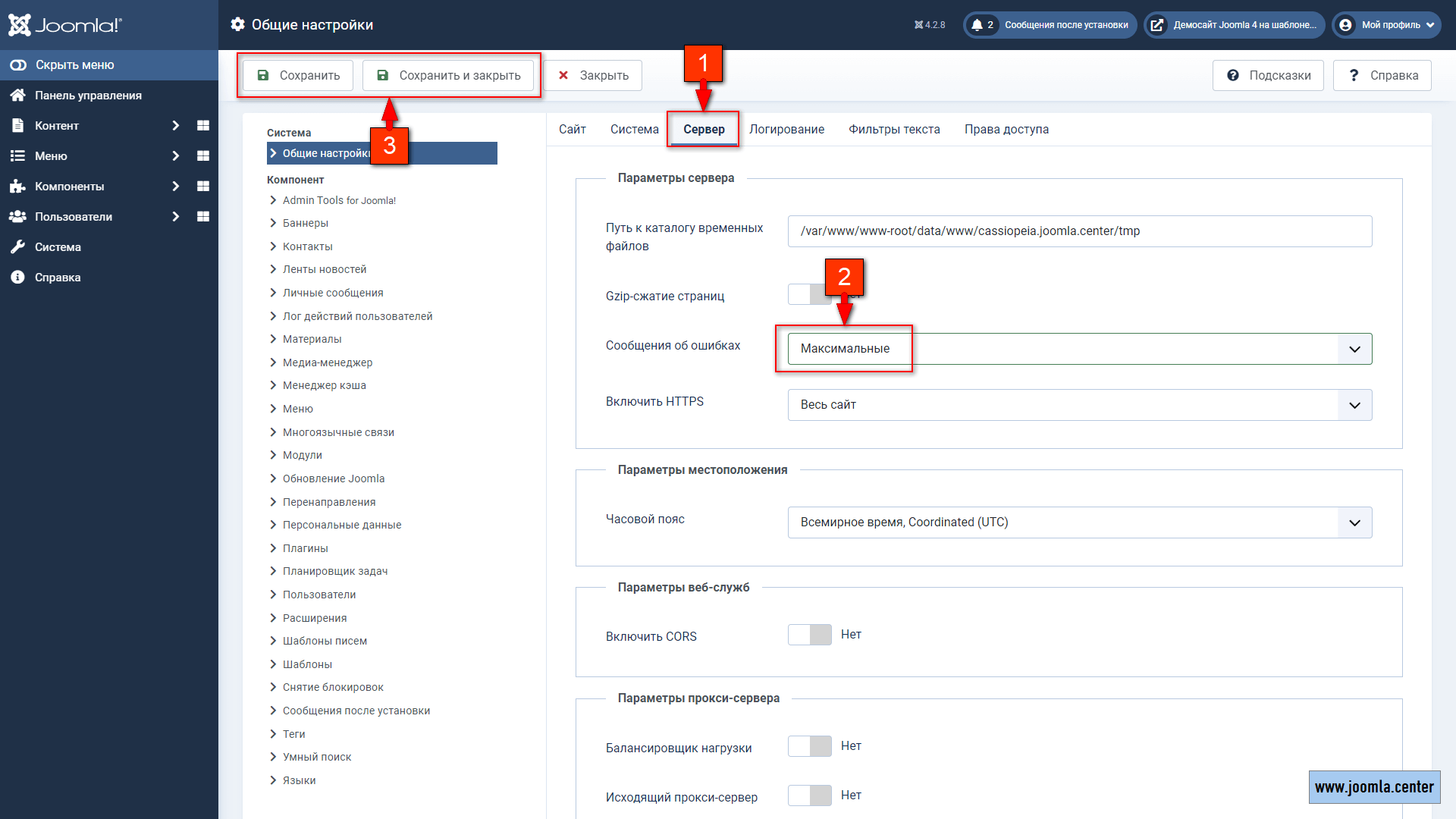Click the user profile avatar icon
The width and height of the screenshot is (1456, 819).
(x=1345, y=25)
